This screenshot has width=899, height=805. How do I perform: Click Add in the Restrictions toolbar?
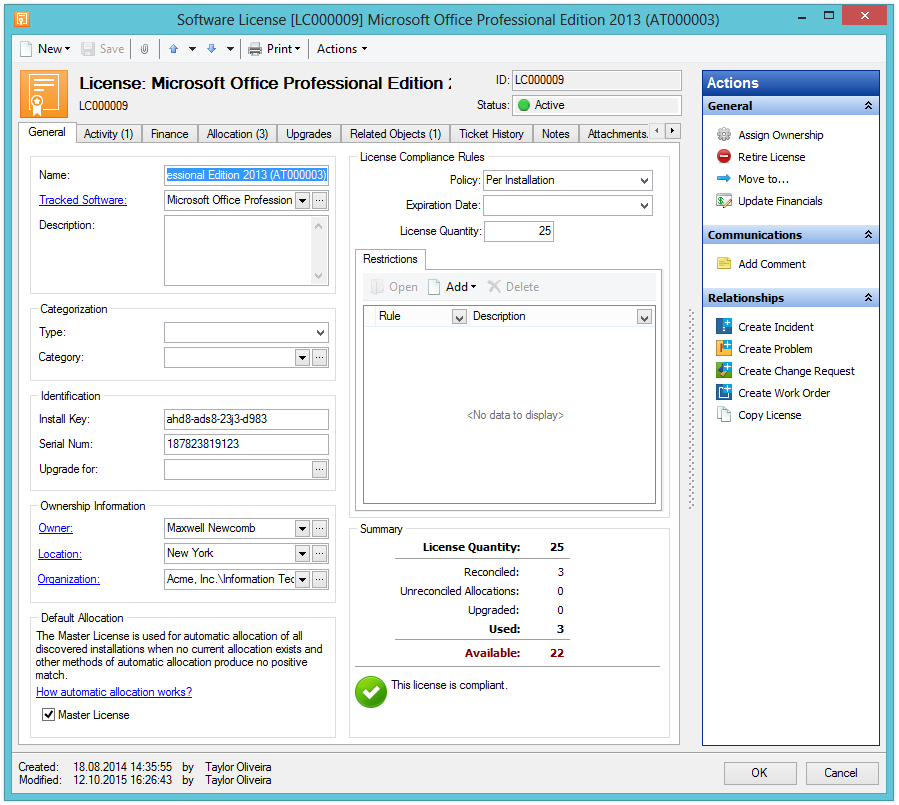click(x=452, y=287)
